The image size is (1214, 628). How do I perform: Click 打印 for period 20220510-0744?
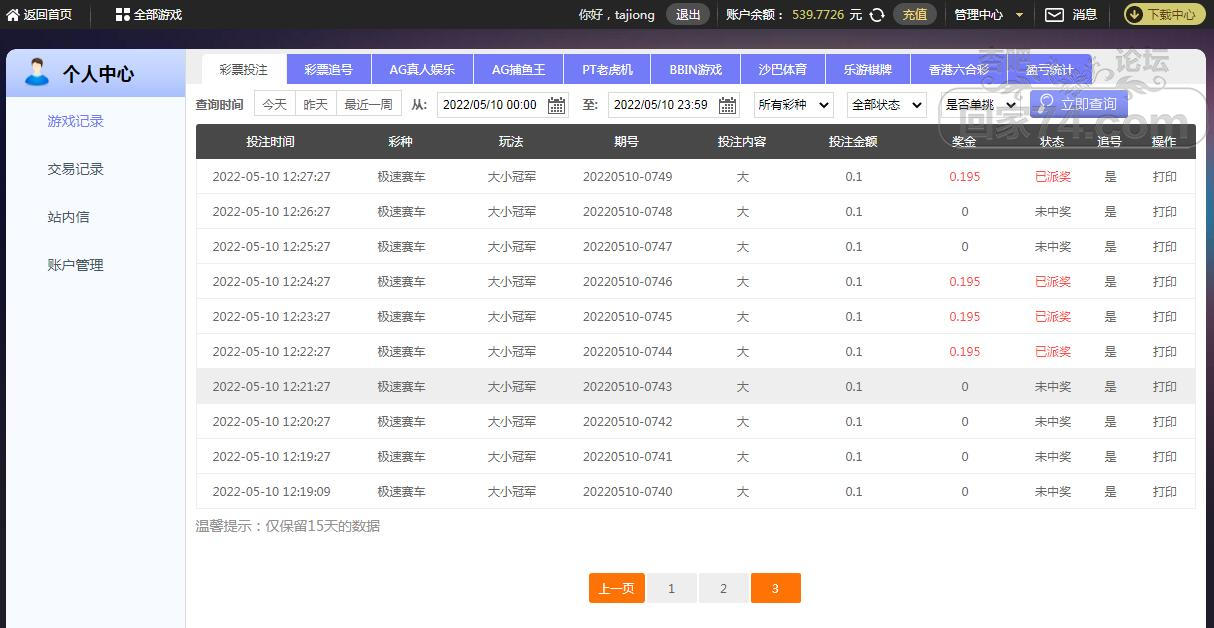point(1165,352)
